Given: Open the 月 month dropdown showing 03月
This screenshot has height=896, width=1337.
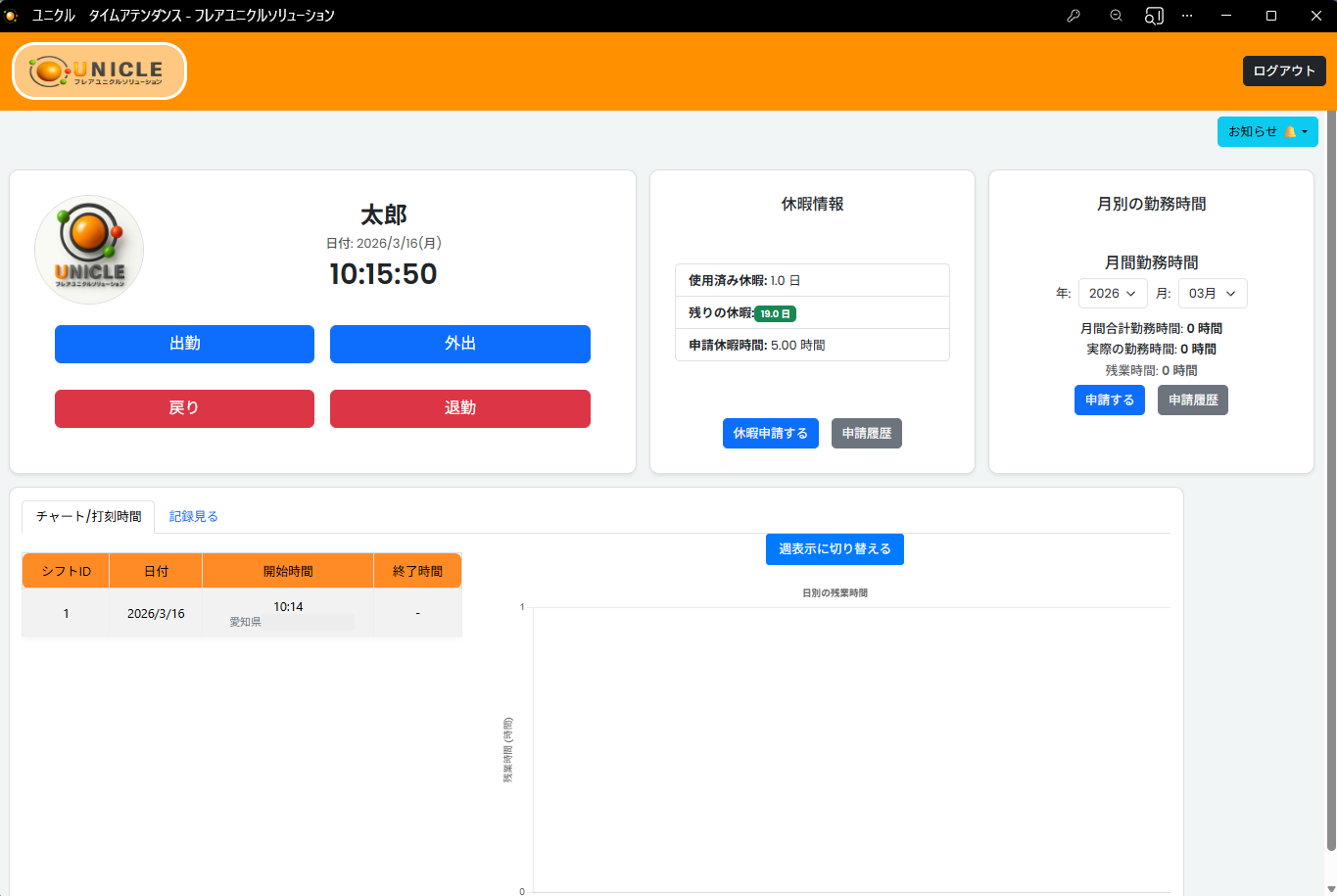Looking at the screenshot, I should point(1213,293).
